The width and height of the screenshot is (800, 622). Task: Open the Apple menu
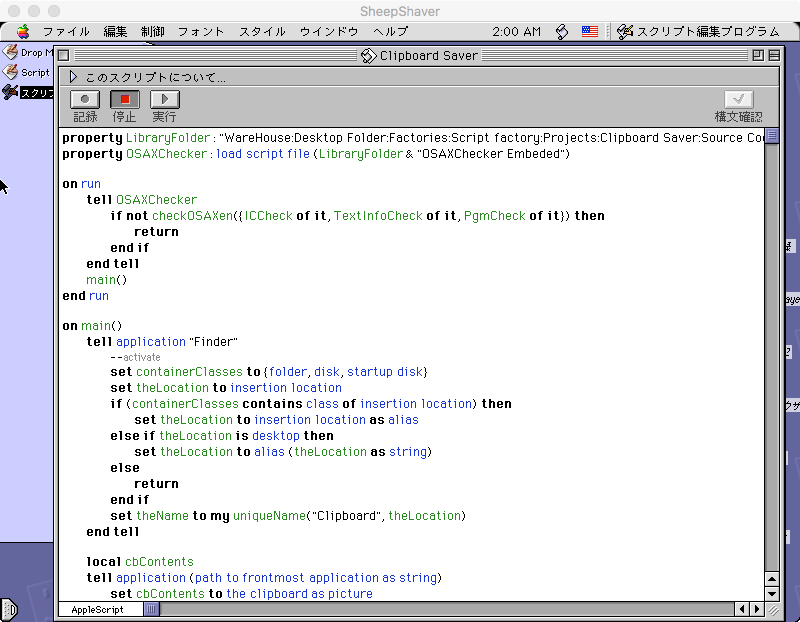coord(22,32)
